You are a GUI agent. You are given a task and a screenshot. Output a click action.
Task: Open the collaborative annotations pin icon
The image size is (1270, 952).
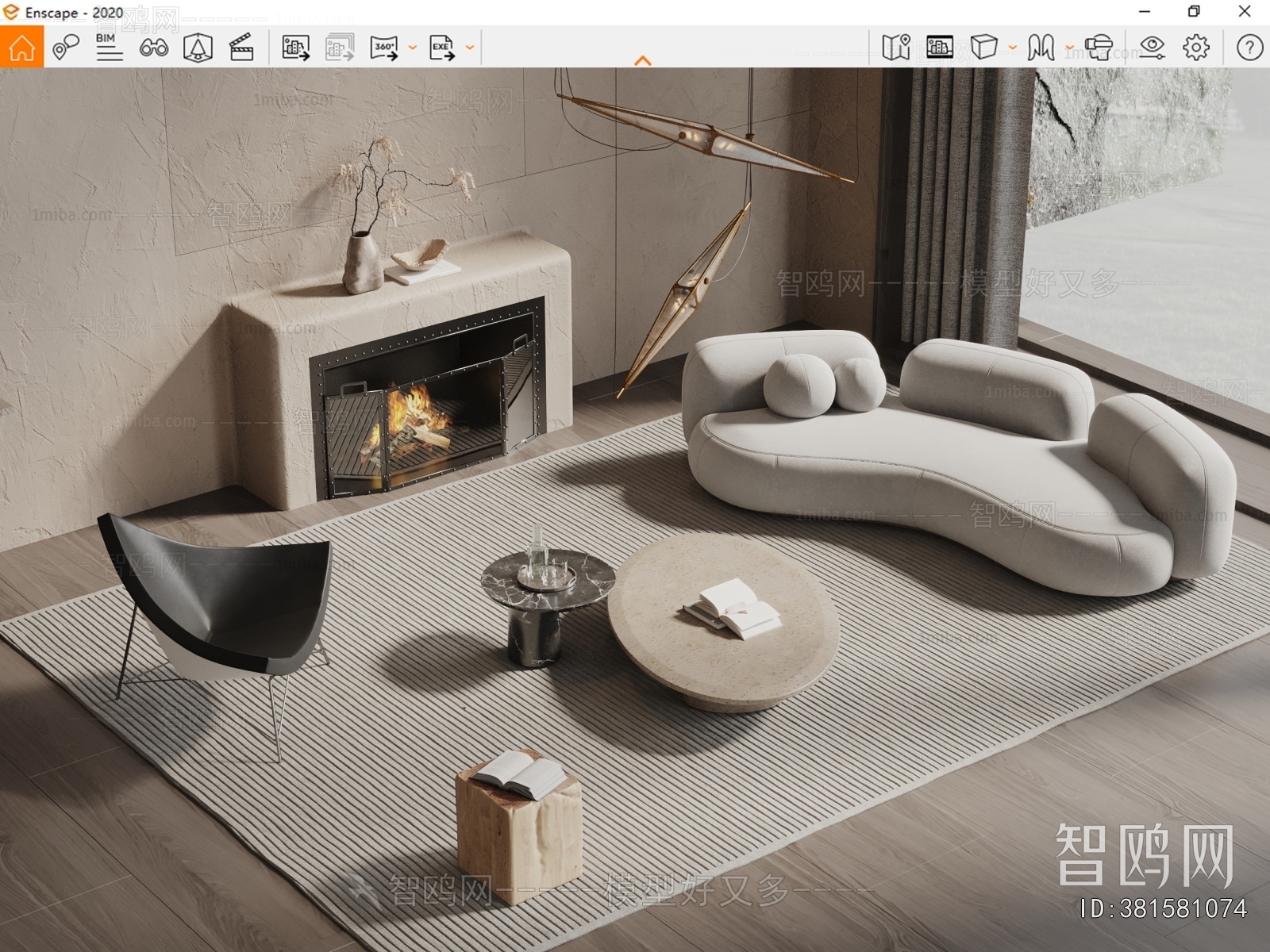point(66,48)
